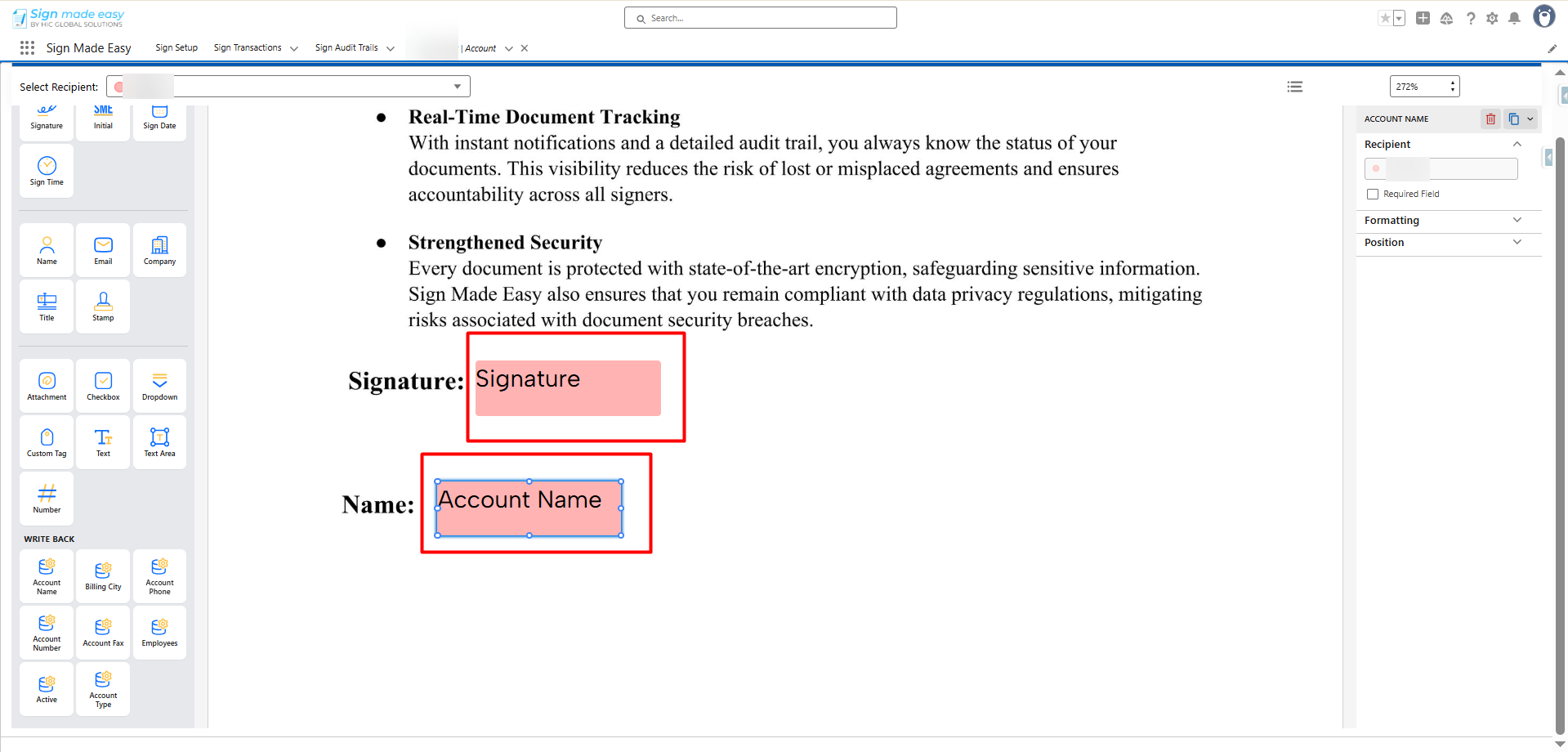Select the Account Fax write-back field
1568x752 pixels.
tap(103, 633)
